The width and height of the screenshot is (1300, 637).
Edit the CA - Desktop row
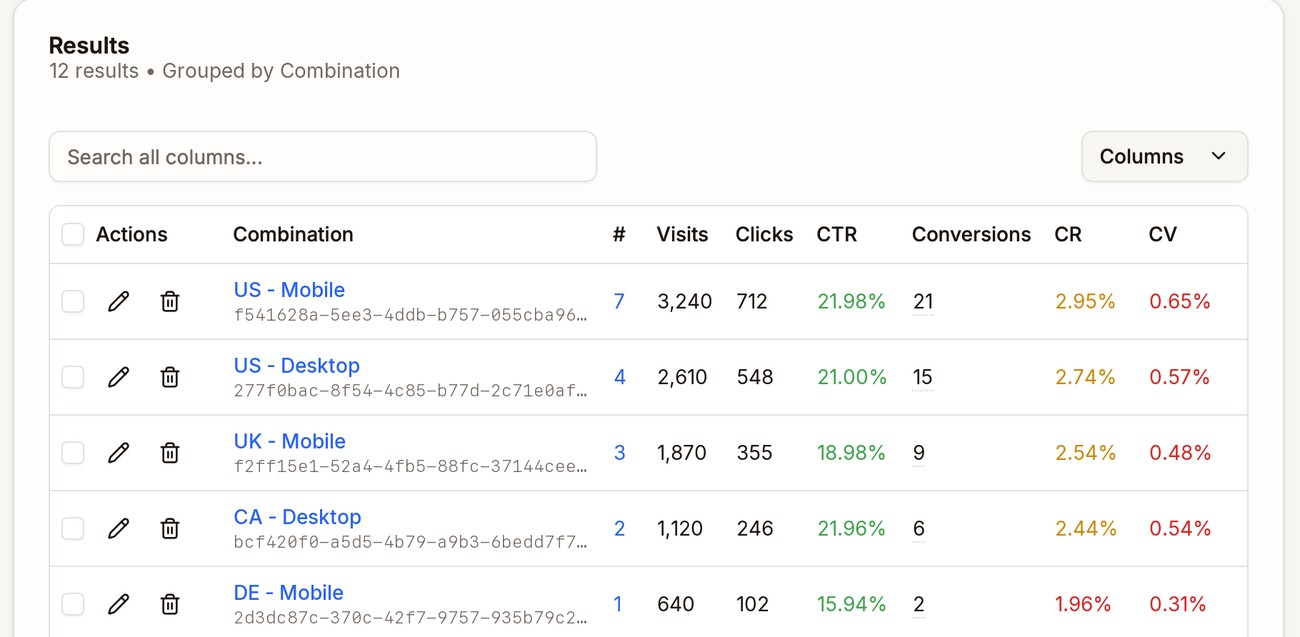point(119,528)
